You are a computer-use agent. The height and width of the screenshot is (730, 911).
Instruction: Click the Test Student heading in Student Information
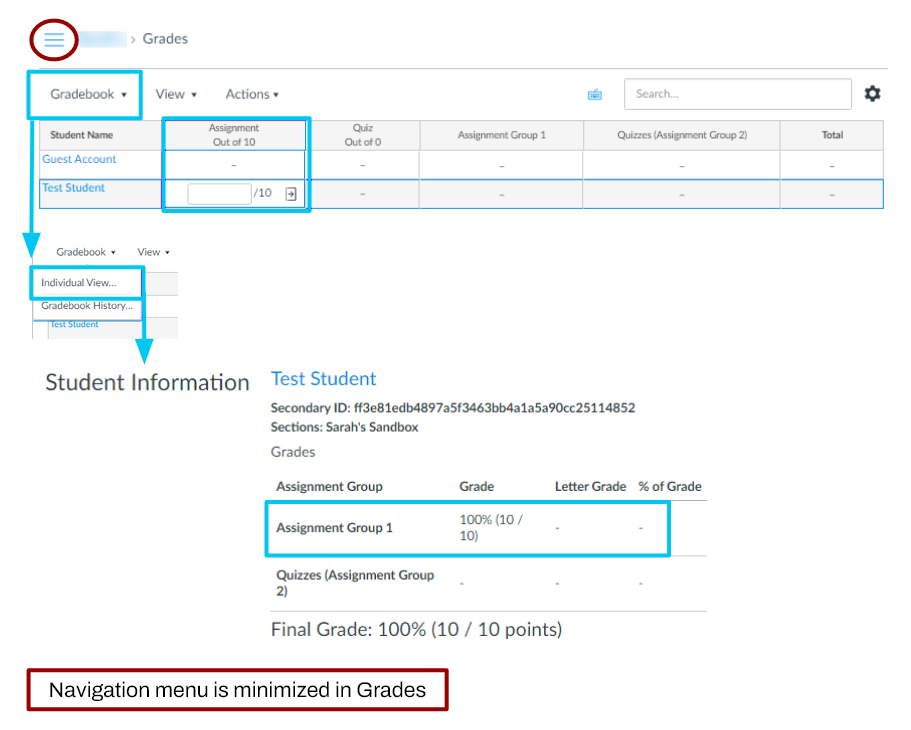click(323, 378)
